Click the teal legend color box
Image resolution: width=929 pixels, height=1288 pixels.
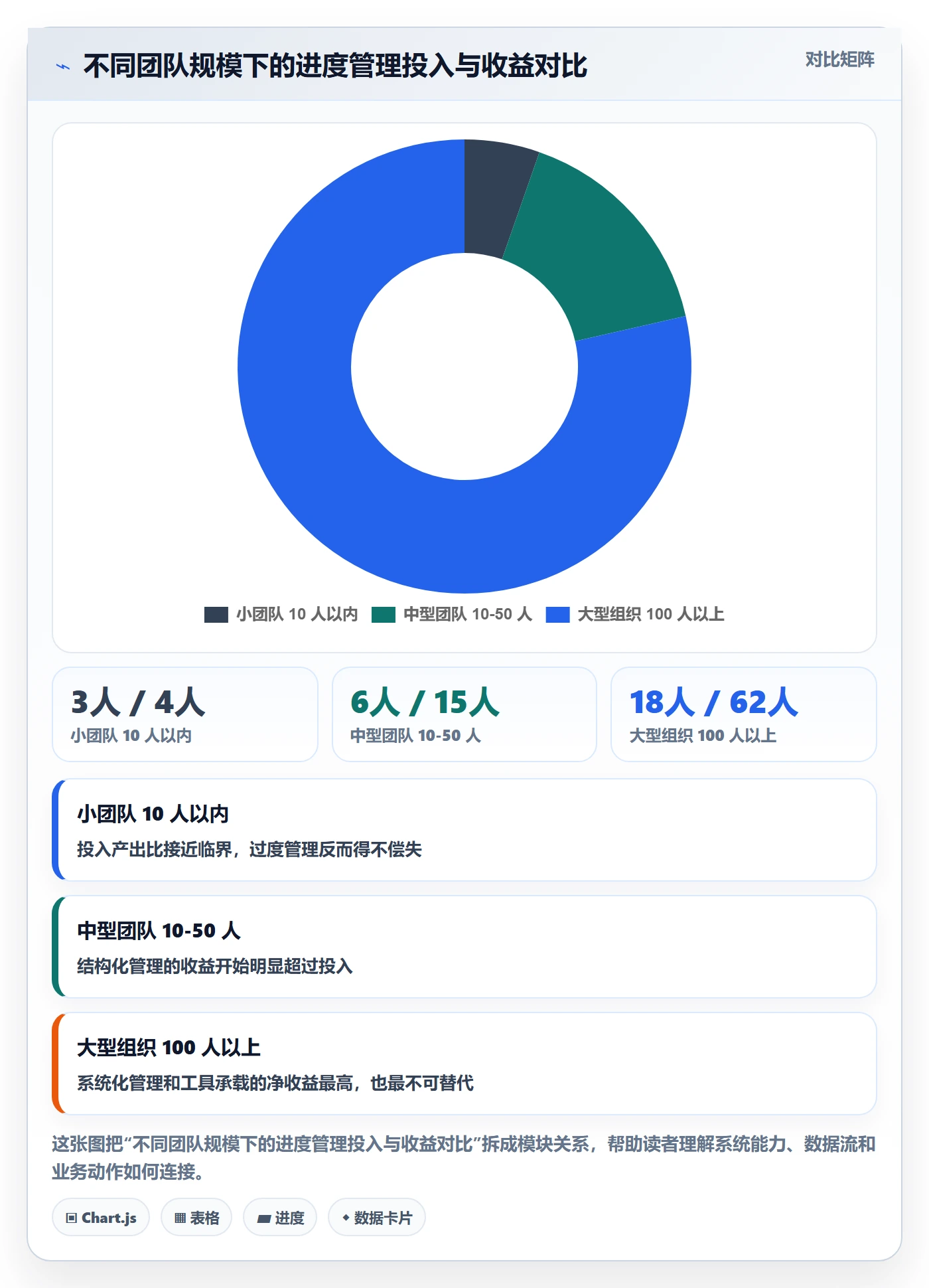point(384,614)
